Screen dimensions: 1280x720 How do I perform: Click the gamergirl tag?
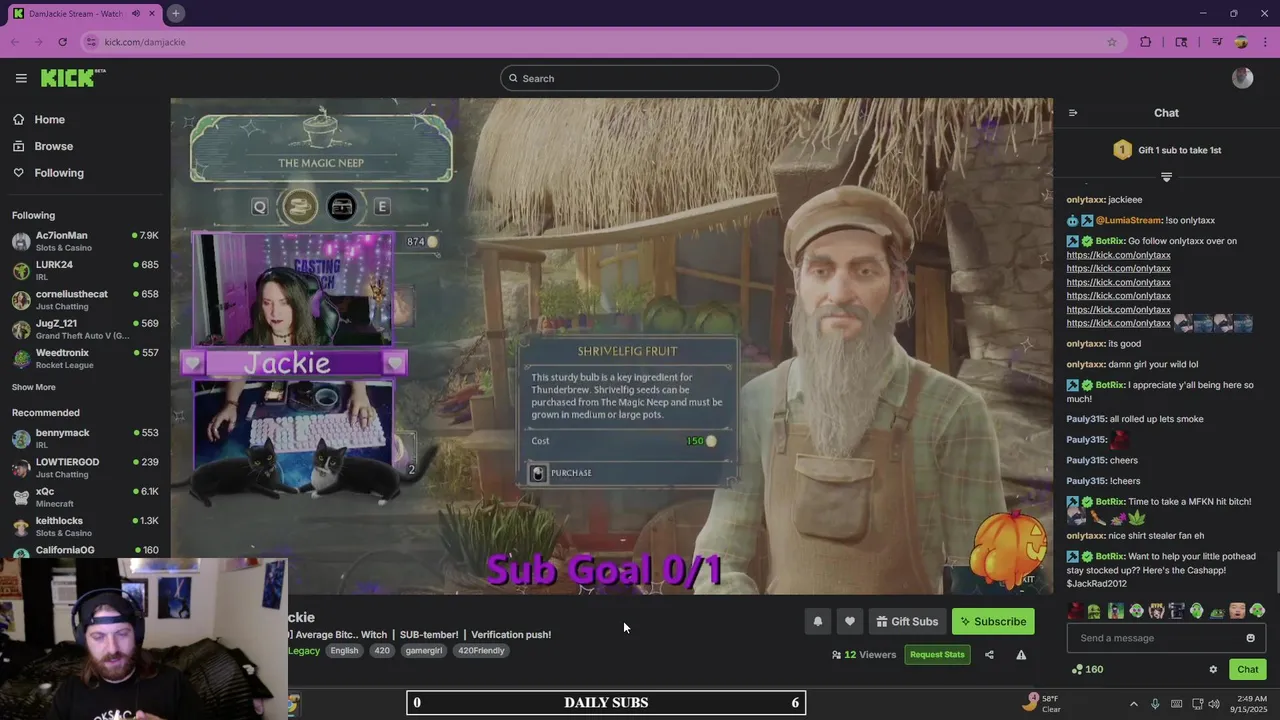pos(424,651)
